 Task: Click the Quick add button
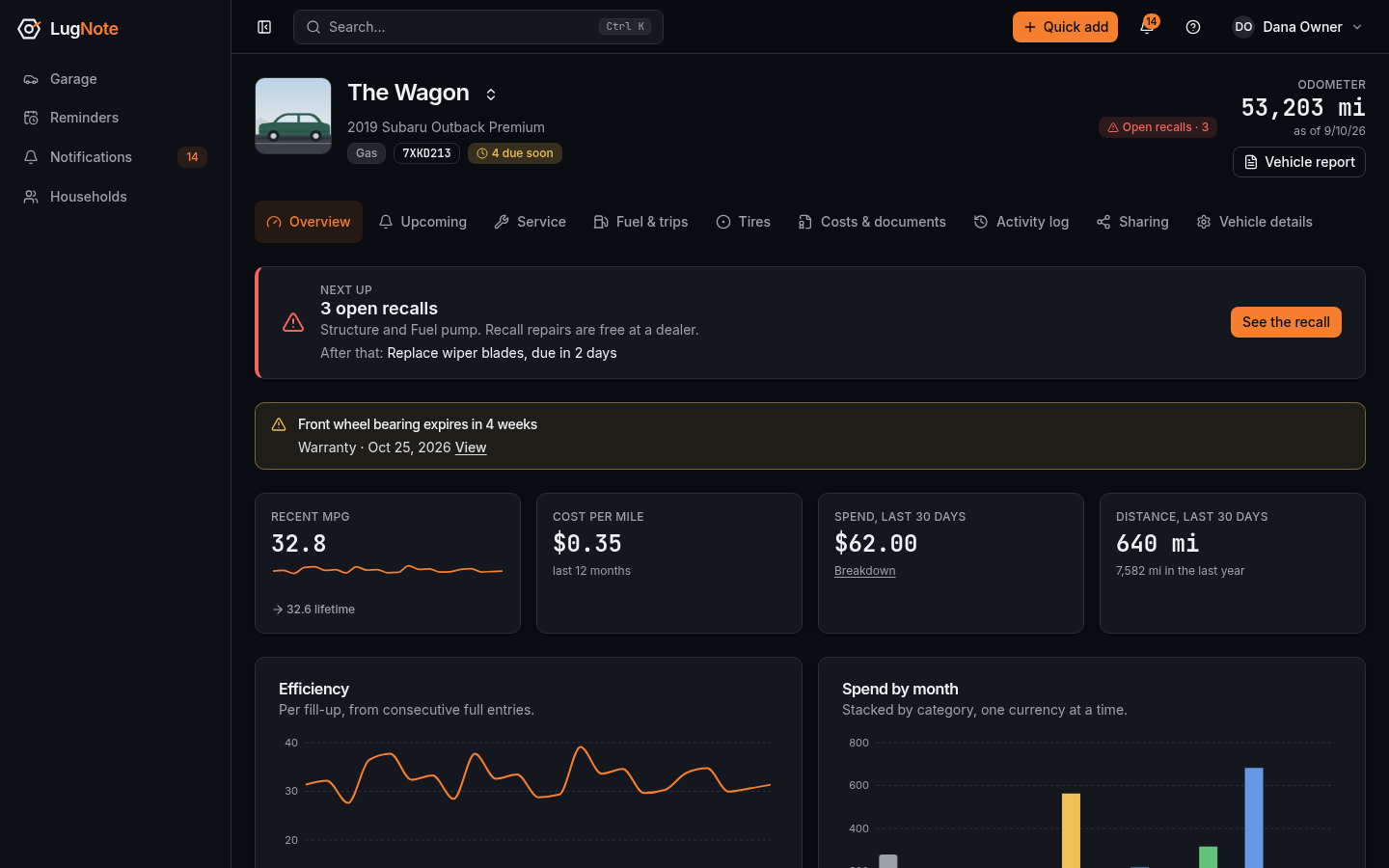[x=1065, y=27]
